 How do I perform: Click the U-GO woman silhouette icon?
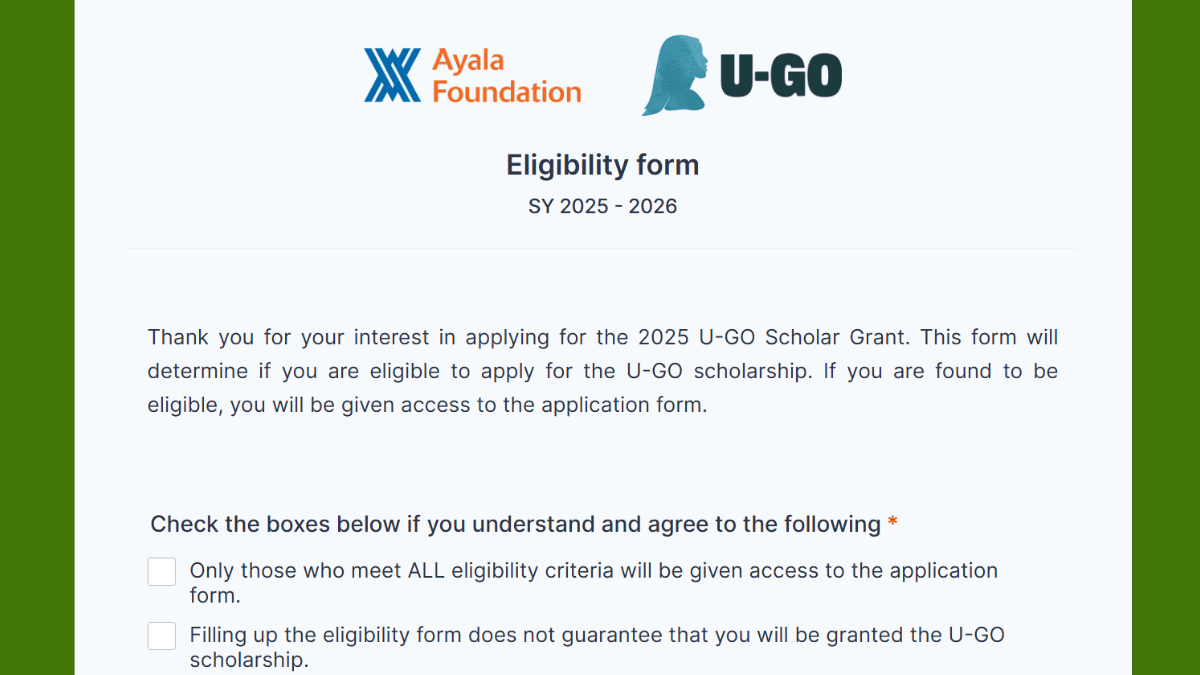coord(675,75)
